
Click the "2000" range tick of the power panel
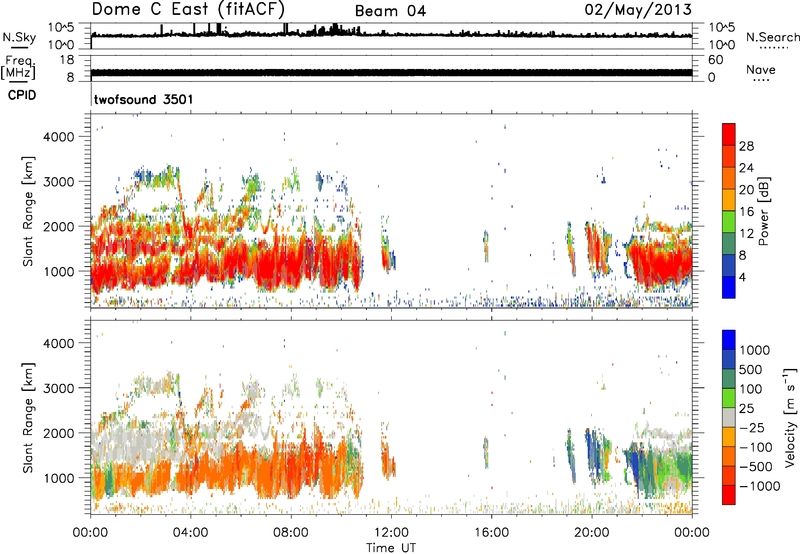coord(59,226)
